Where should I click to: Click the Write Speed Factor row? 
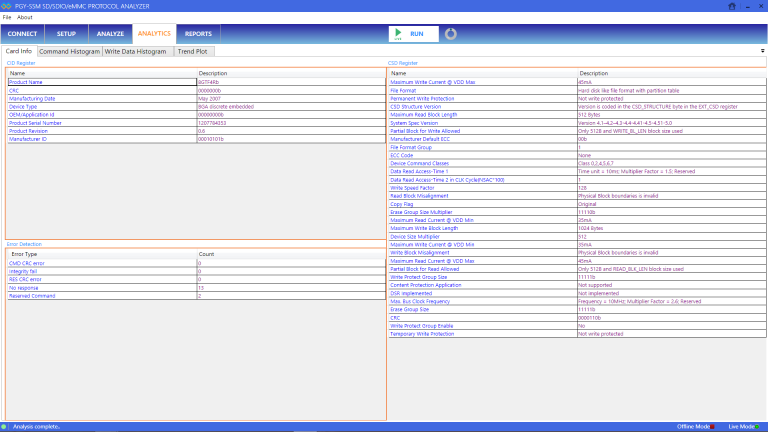[577, 188]
